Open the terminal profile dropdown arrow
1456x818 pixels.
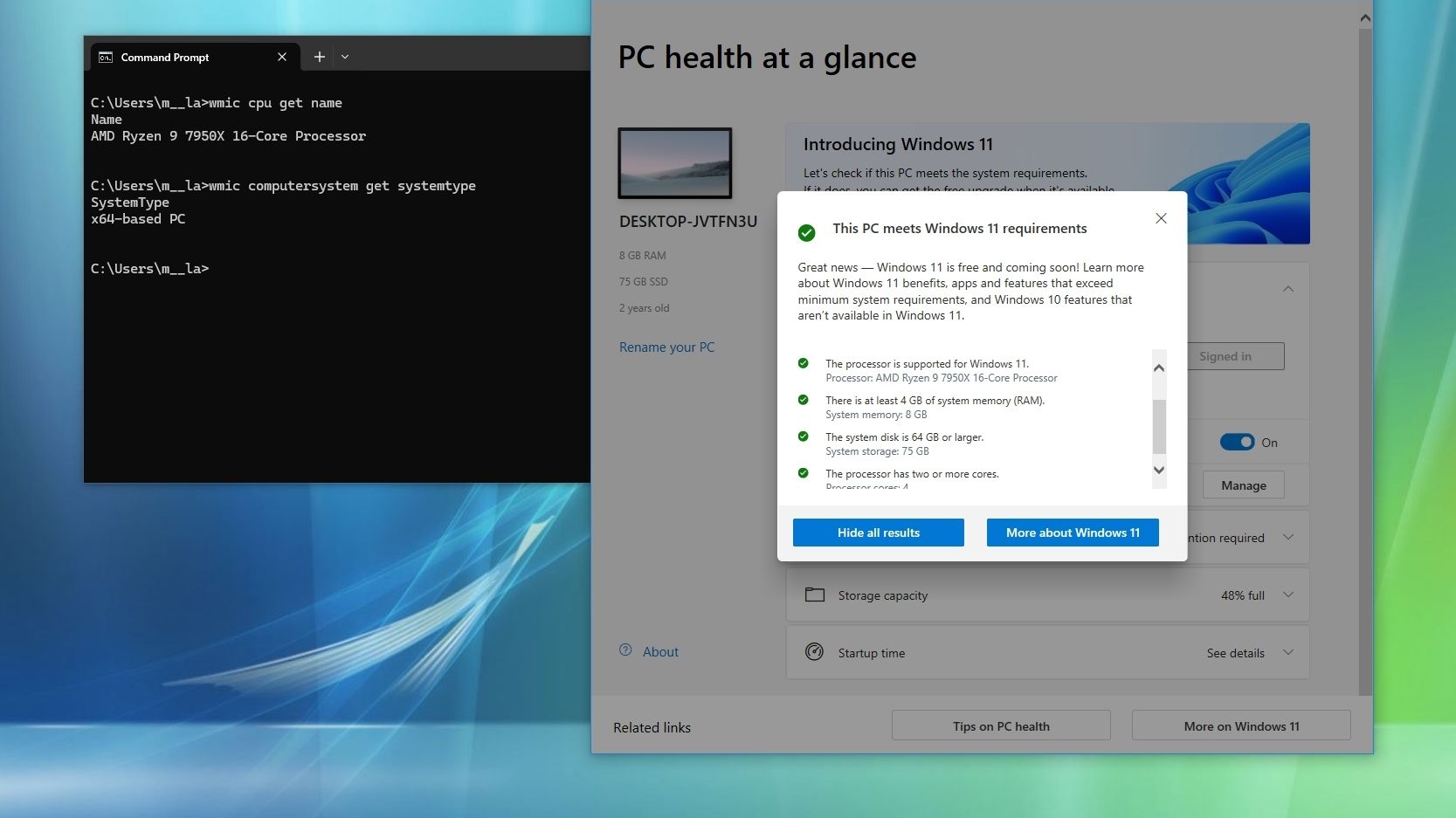click(345, 57)
